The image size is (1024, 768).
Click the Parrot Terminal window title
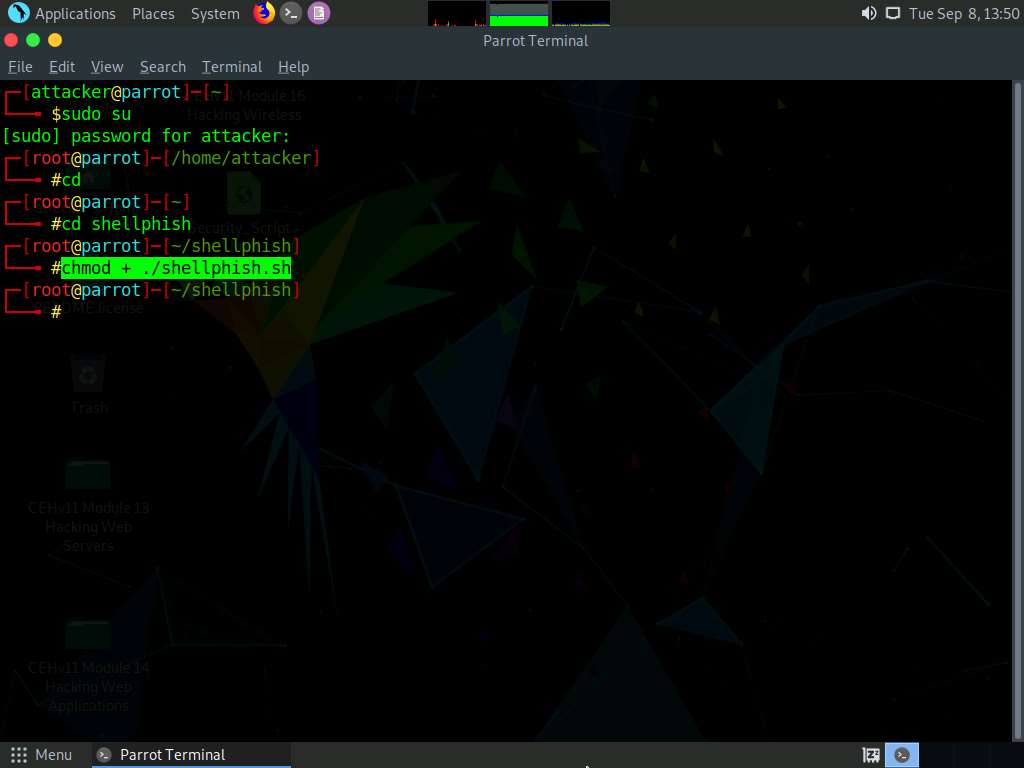[x=536, y=40]
